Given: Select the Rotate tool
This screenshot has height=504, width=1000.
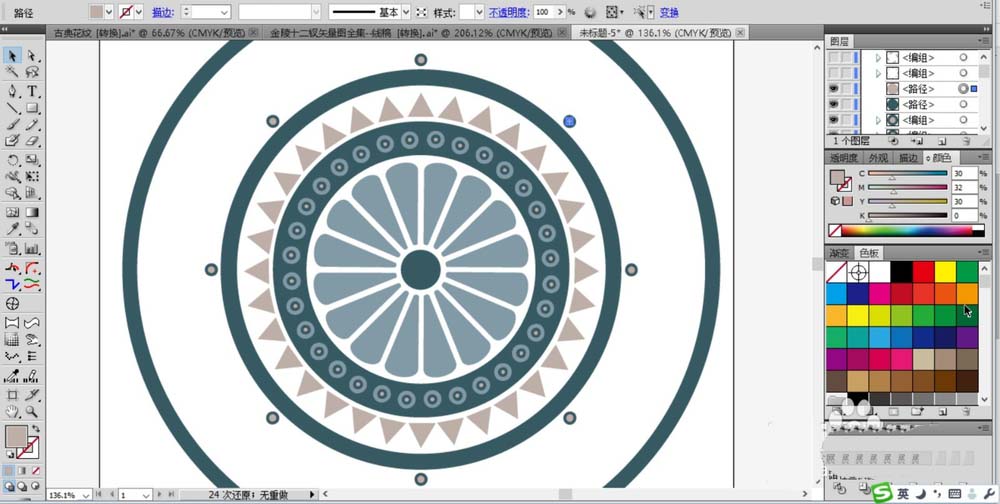Looking at the screenshot, I should (12, 159).
